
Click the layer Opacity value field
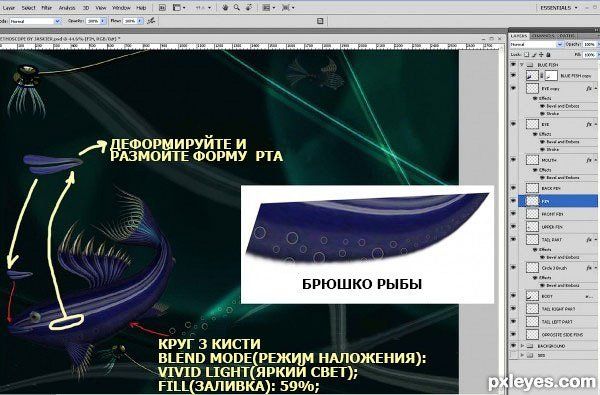click(589, 44)
